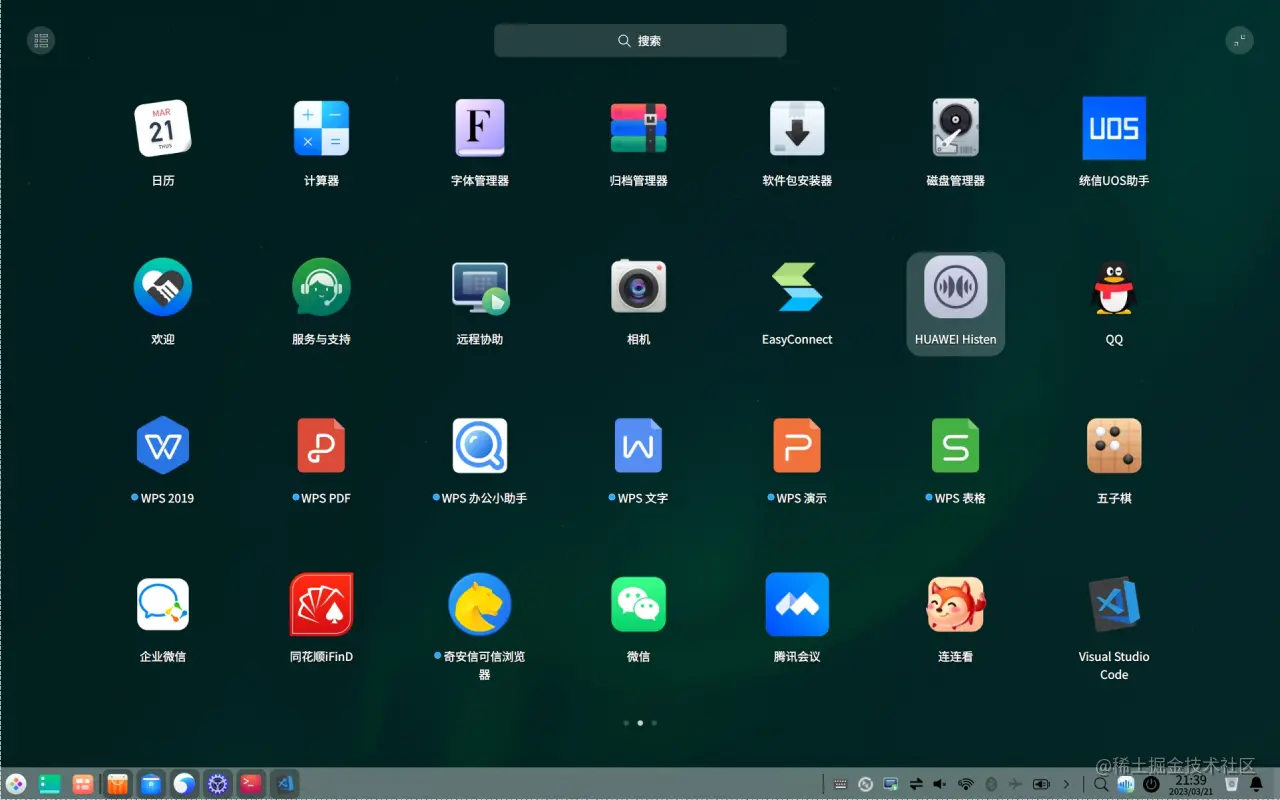Image resolution: width=1280 pixels, height=800 pixels.
Task: Open multitasking view in dock
Action: point(83,784)
